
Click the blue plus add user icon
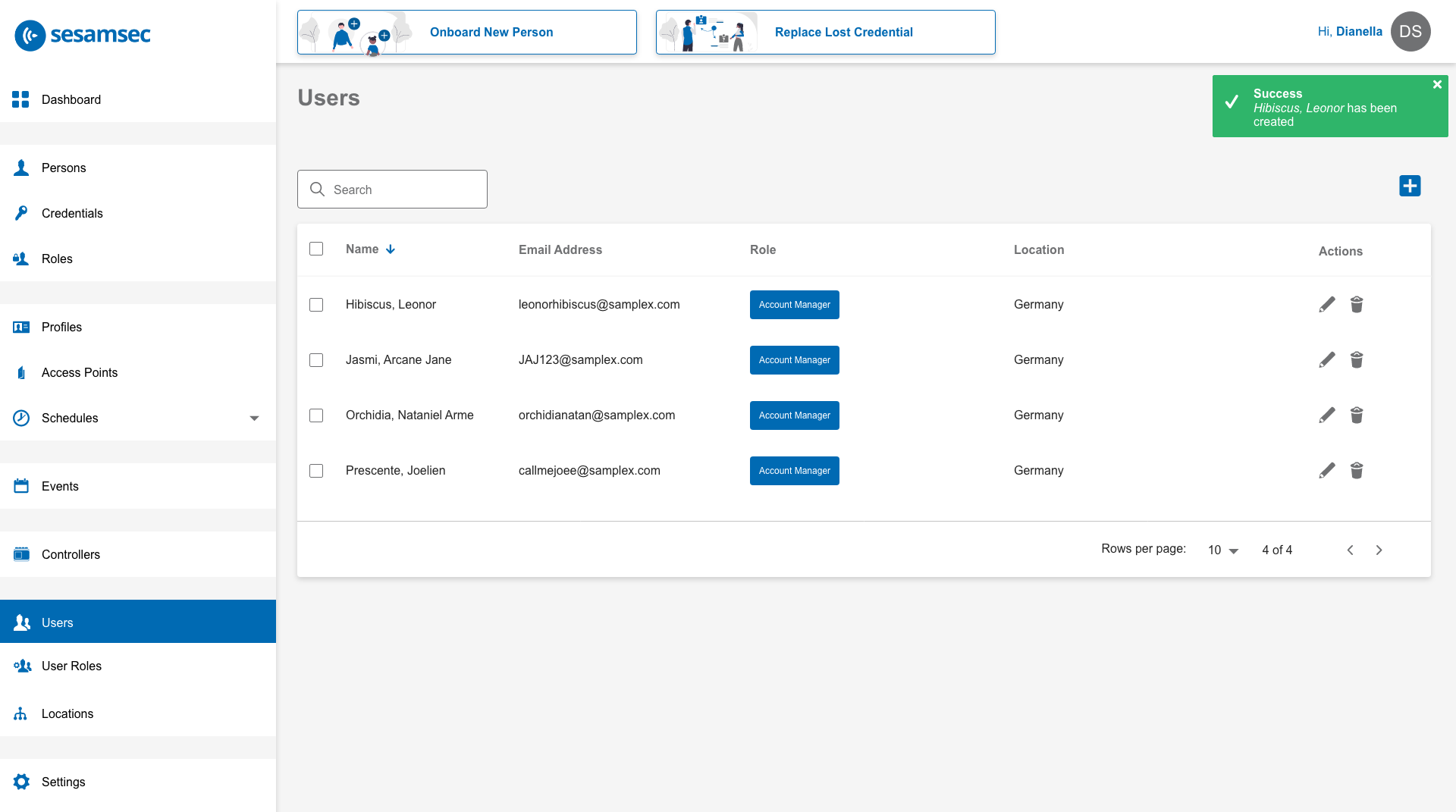tap(1410, 186)
